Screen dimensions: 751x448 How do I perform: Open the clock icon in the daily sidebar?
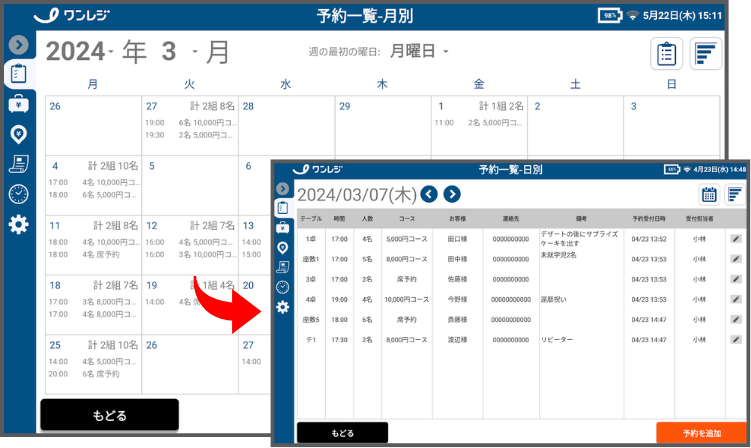click(x=283, y=287)
